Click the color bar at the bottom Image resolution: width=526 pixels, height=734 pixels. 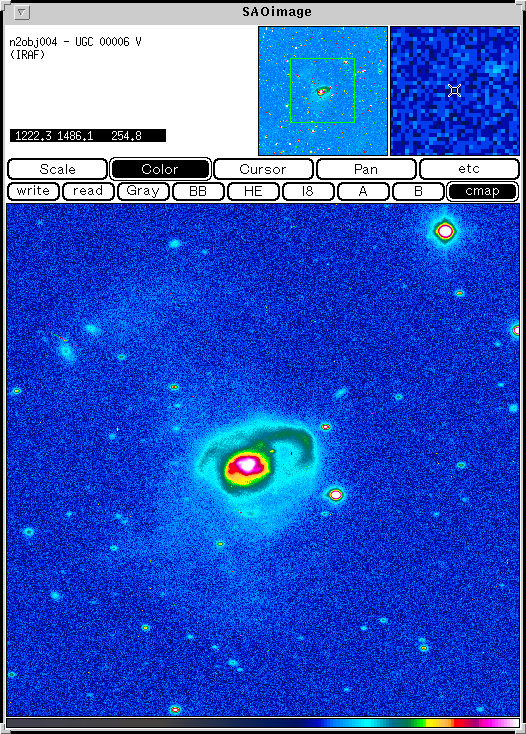click(x=263, y=723)
